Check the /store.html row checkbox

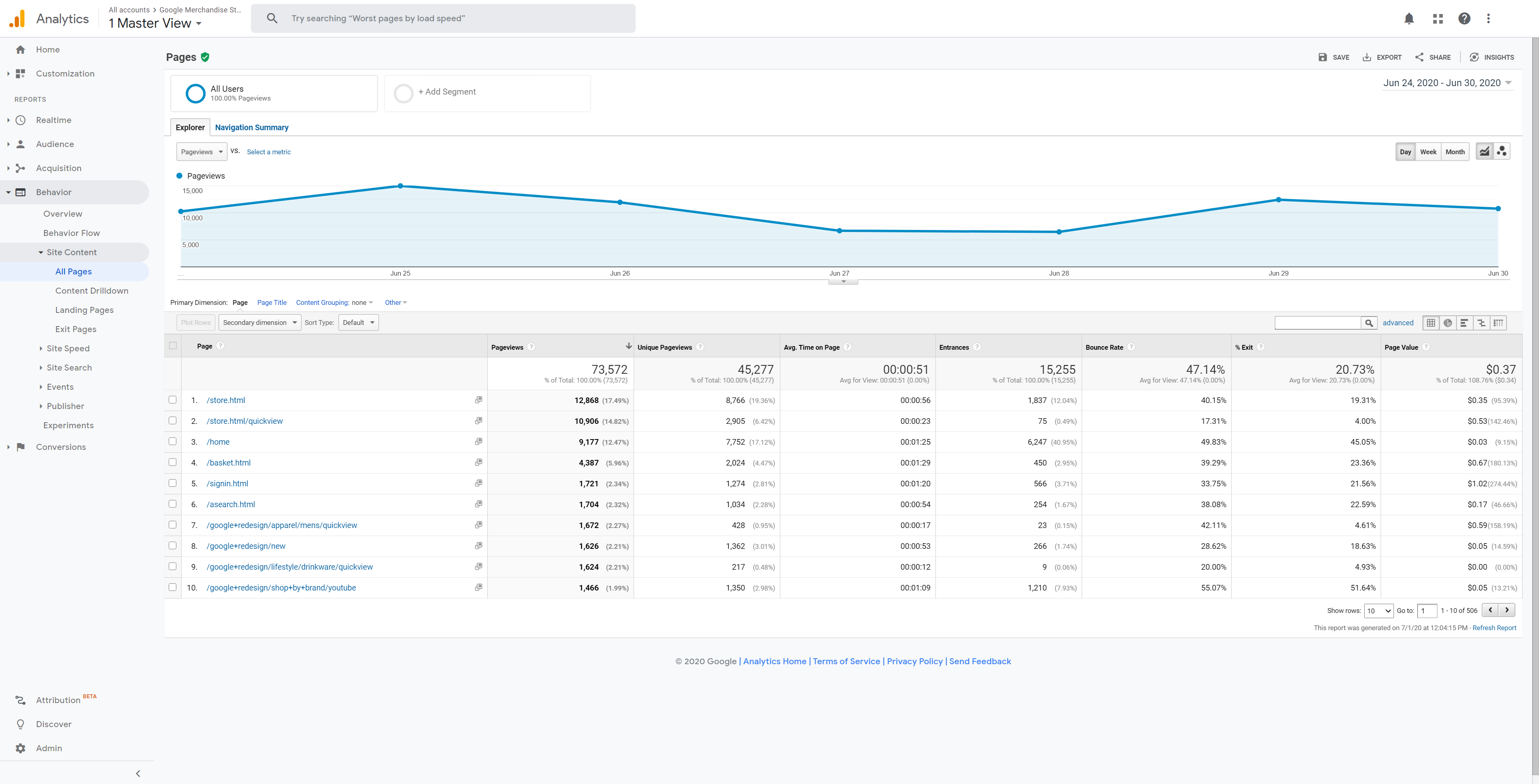(173, 399)
